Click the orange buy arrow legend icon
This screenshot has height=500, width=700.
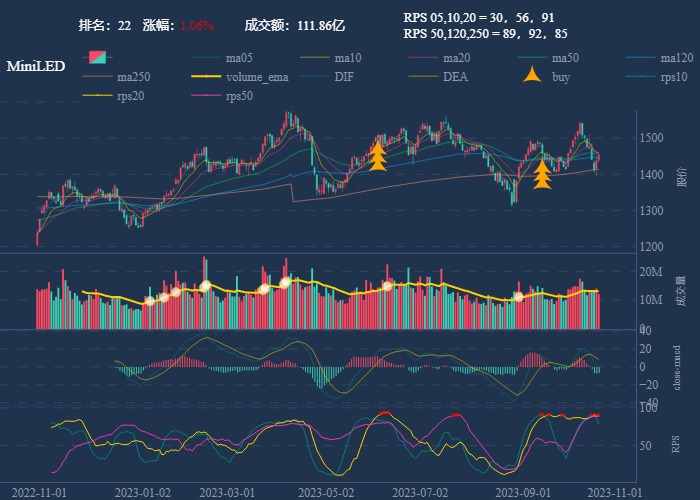point(533,77)
